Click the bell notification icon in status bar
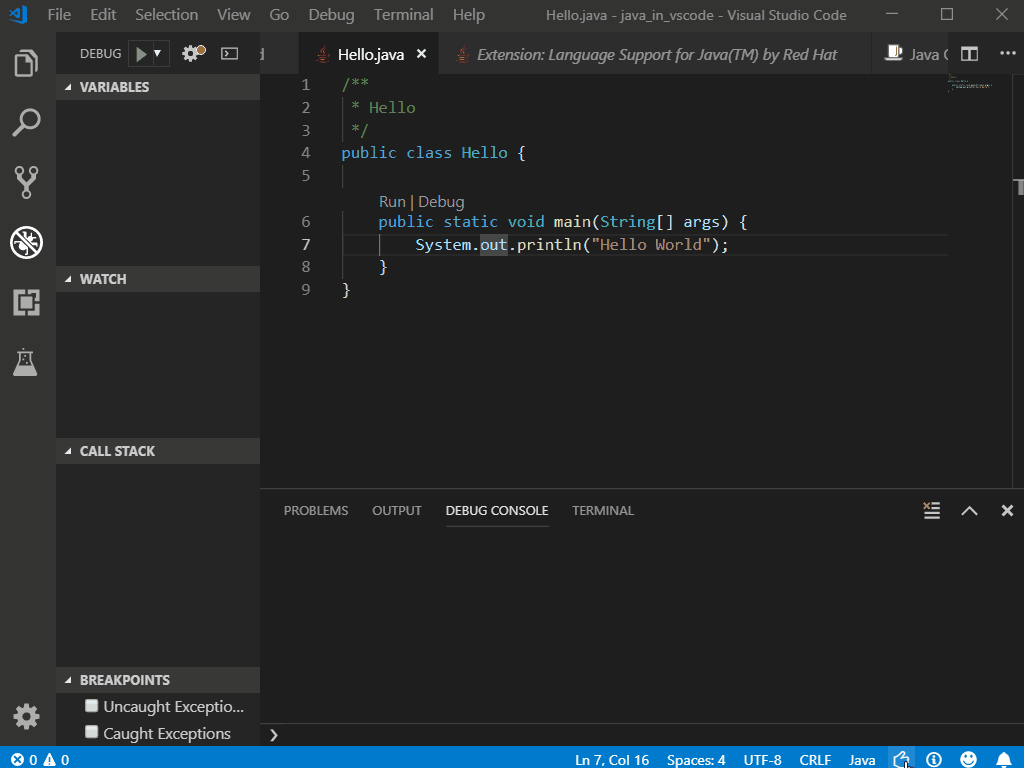 (x=1005, y=758)
